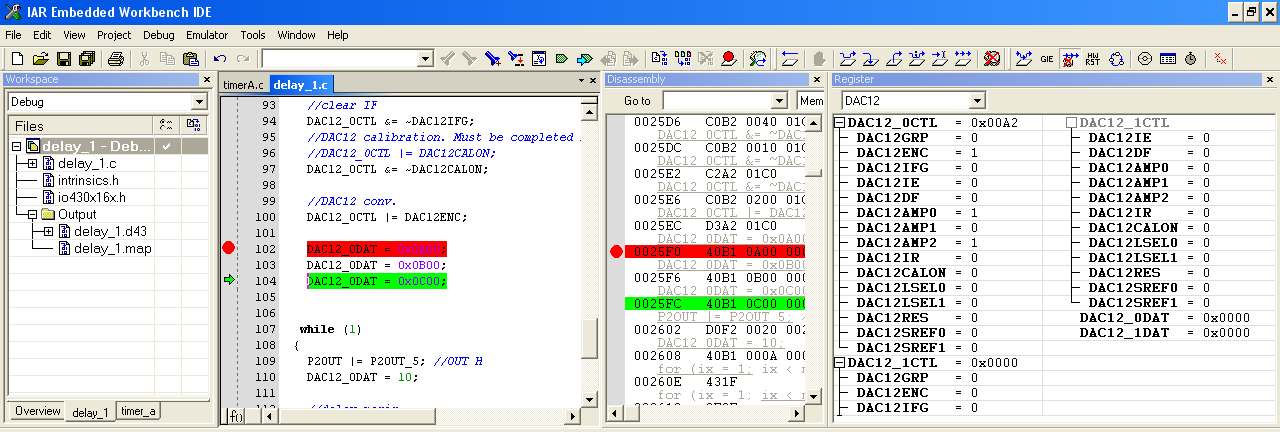Expand the delay_1.c tree node
The image size is (1280, 432).
coord(32,163)
